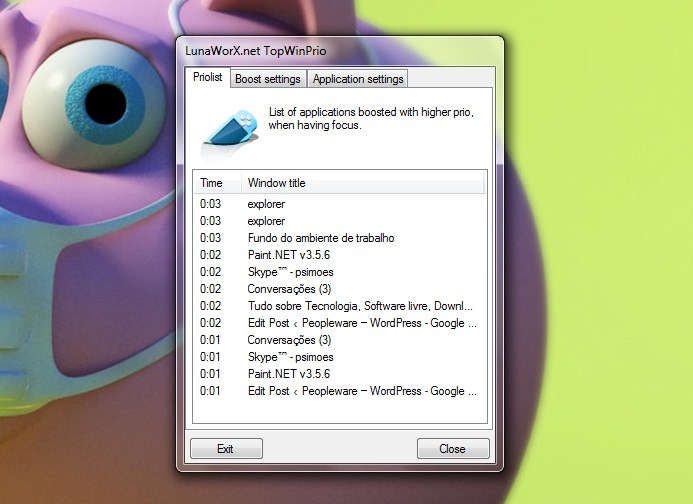693x504 pixels.
Task: Click the LunaWorX.net TopWinPrio title bar
Action: 339,51
